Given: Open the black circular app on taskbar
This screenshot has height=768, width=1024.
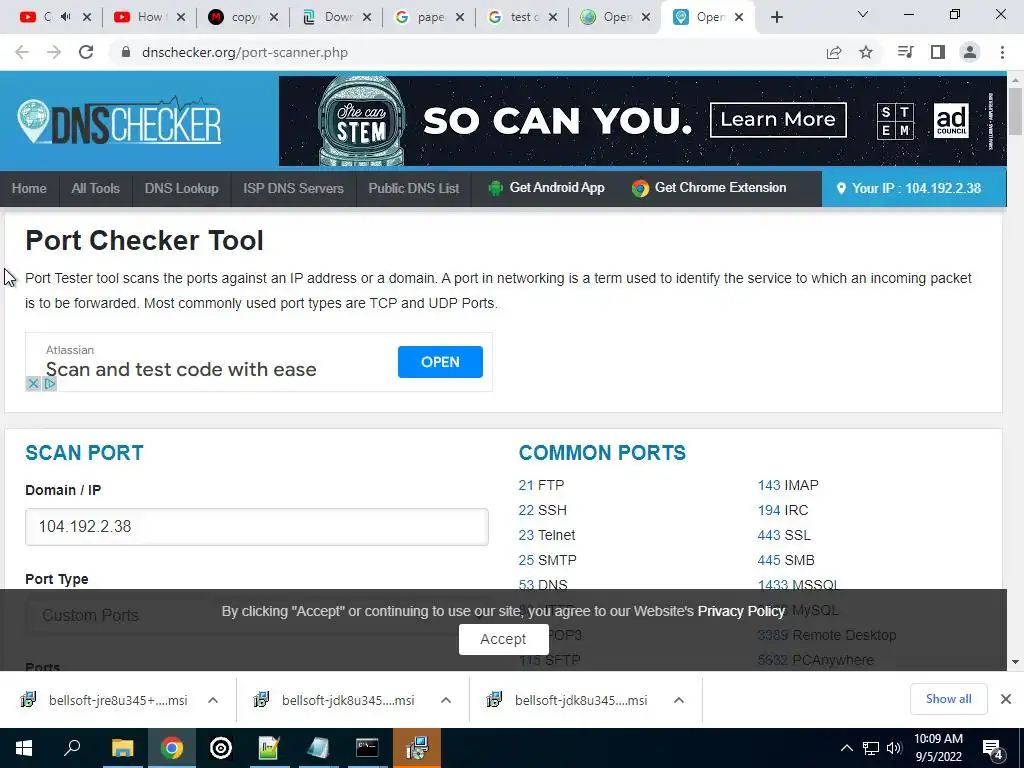Looking at the screenshot, I should click(x=221, y=748).
